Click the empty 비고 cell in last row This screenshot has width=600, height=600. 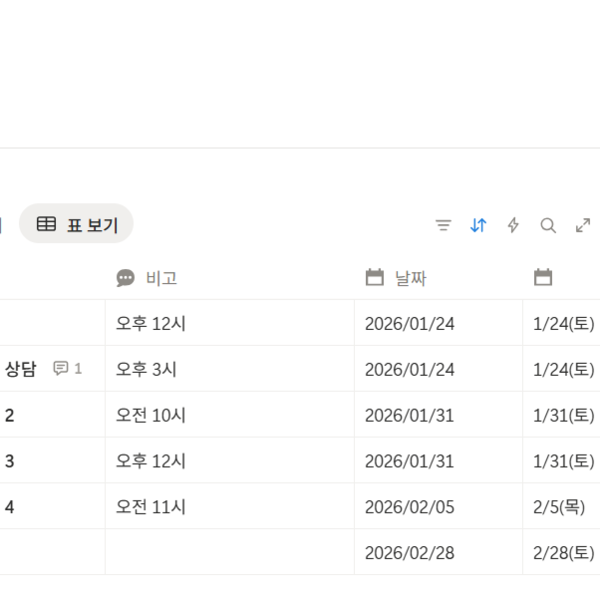tap(229, 553)
